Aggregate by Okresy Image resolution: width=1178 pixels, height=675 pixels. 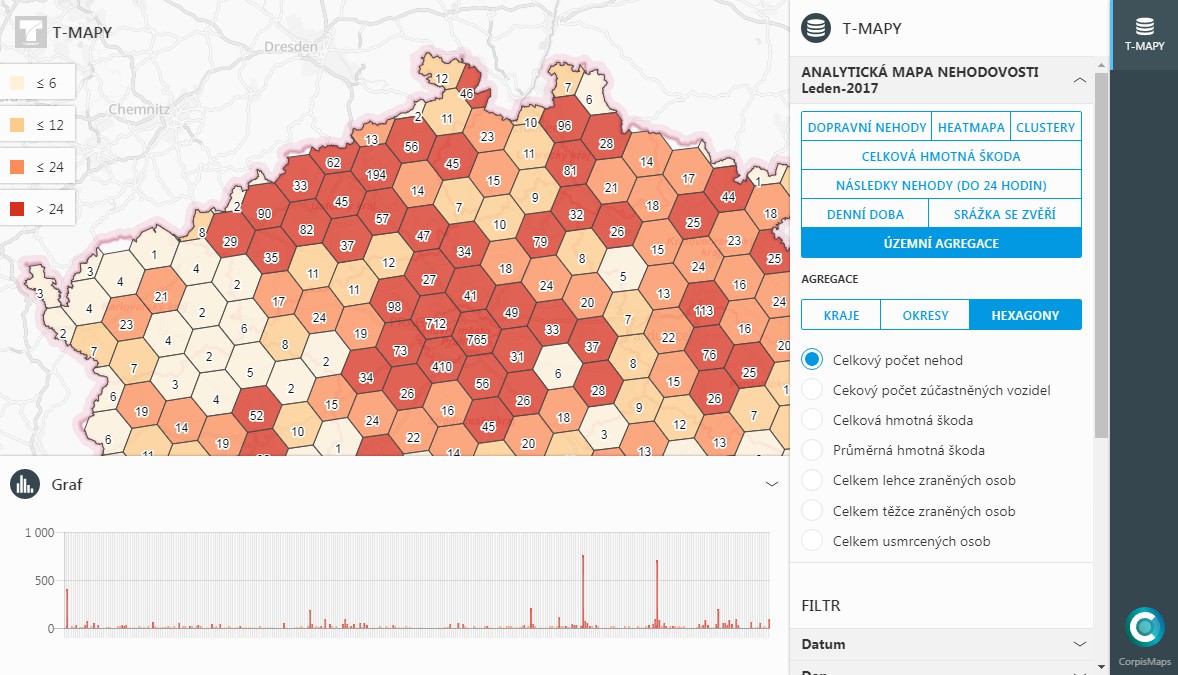coord(925,315)
